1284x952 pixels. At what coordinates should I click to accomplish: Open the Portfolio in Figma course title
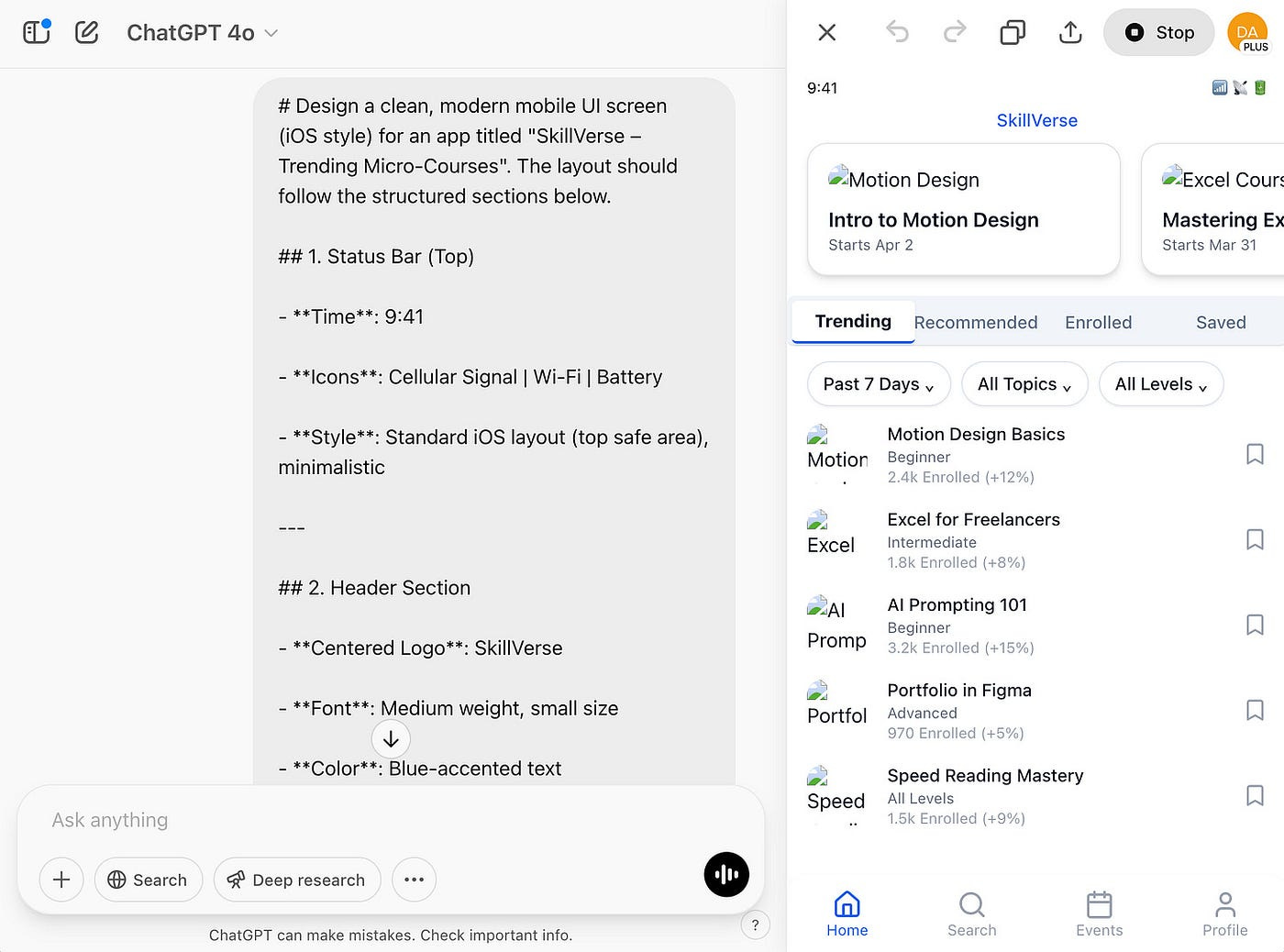pos(959,690)
